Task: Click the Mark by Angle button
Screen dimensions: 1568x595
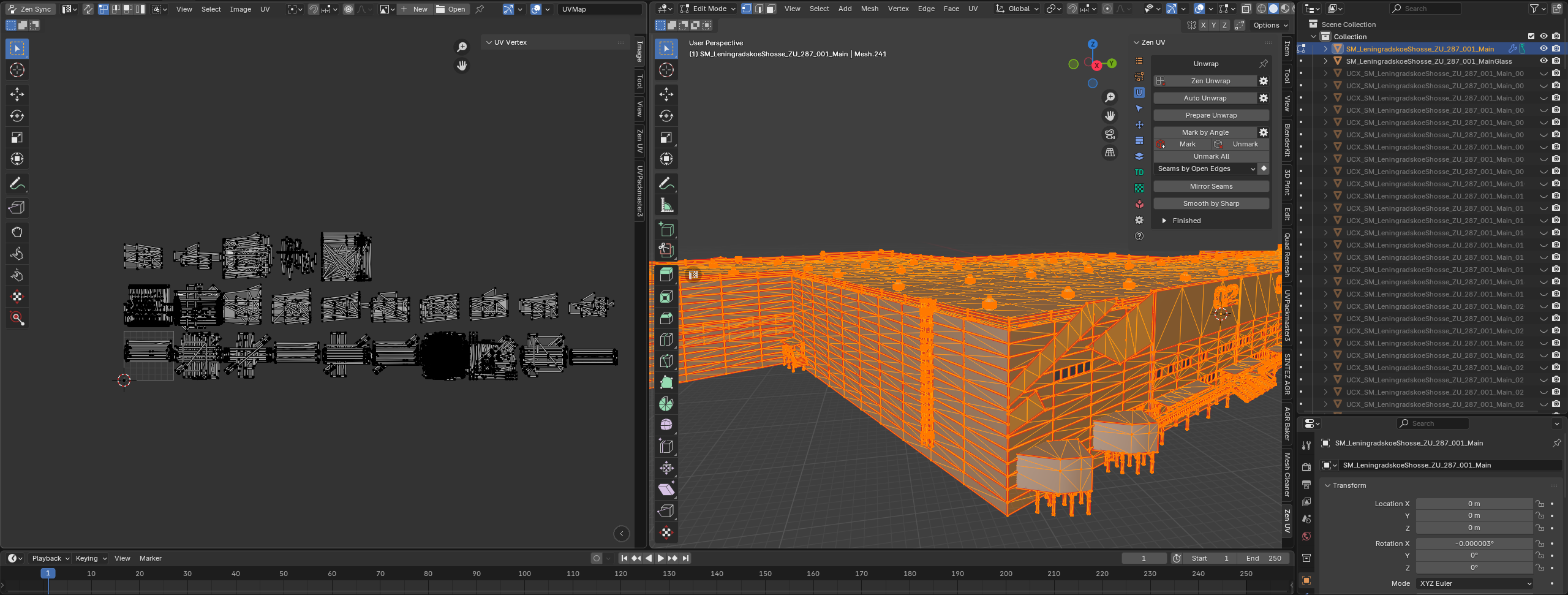Action: [x=1205, y=132]
